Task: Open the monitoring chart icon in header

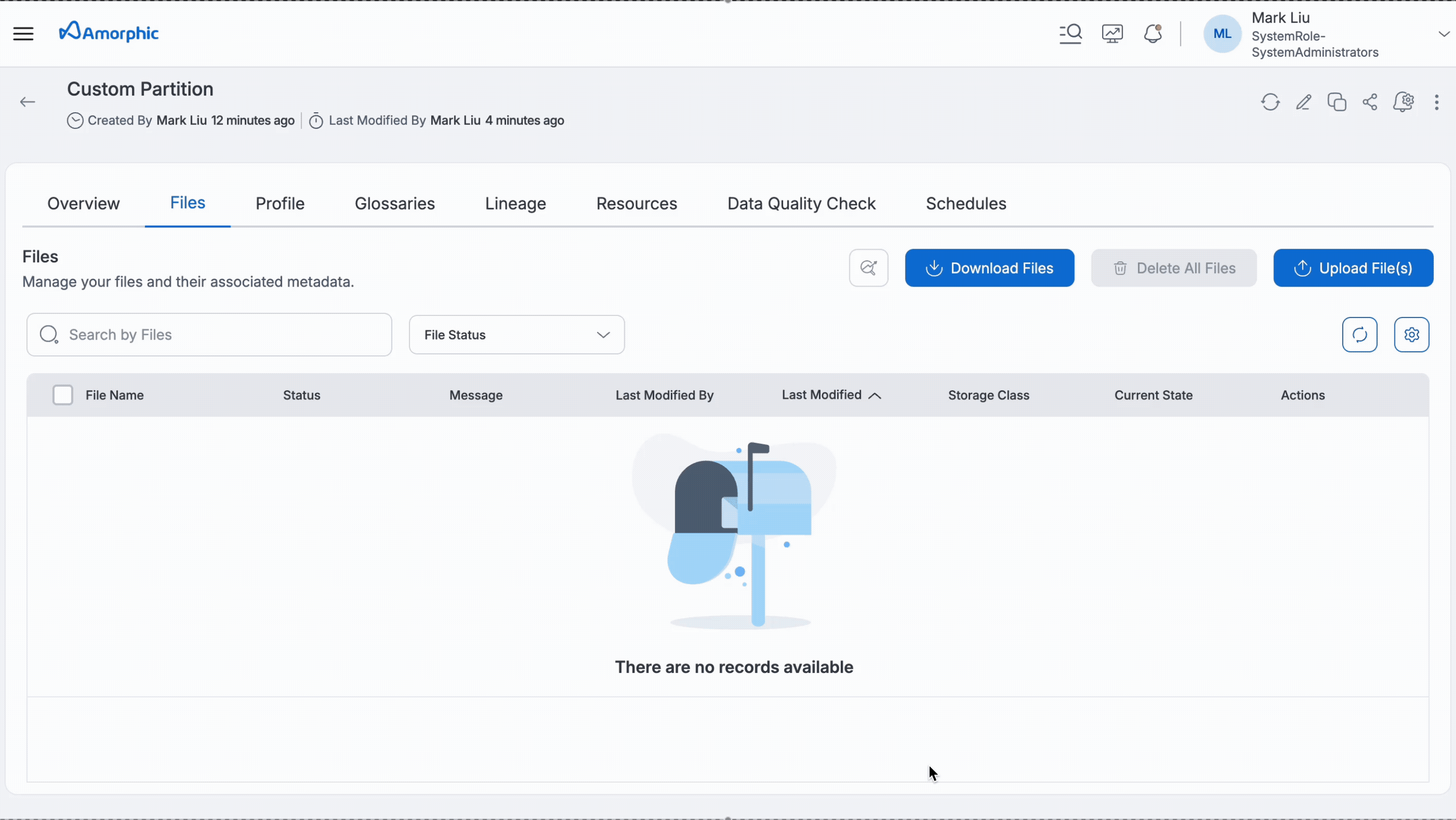Action: 1112,34
